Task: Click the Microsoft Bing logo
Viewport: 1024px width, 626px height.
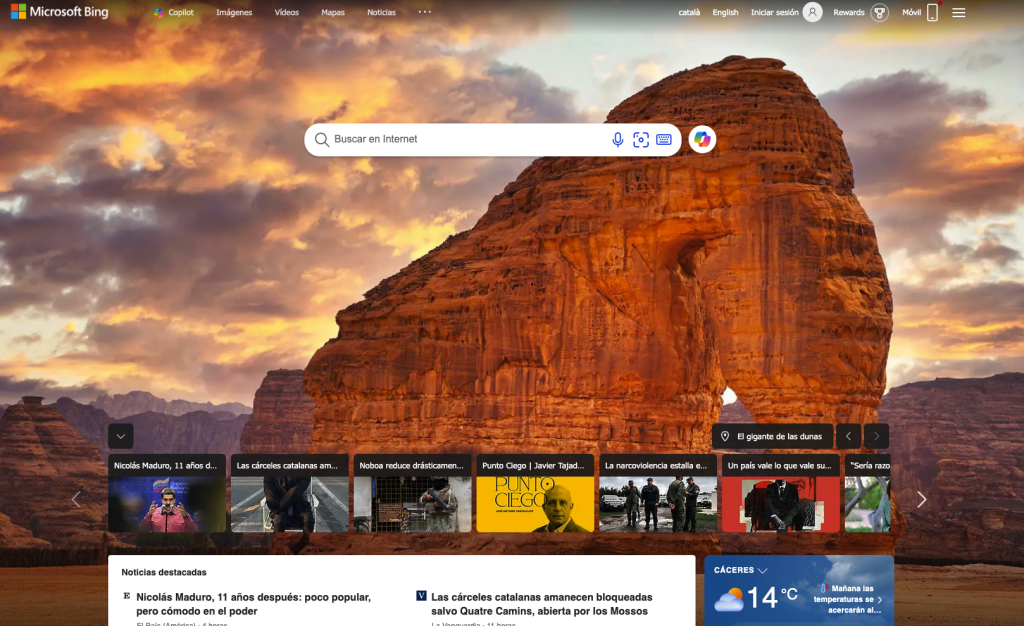Action: point(60,13)
